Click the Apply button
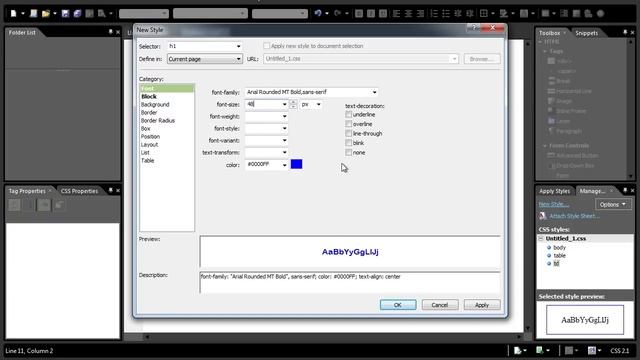640x360 pixels. [x=482, y=305]
